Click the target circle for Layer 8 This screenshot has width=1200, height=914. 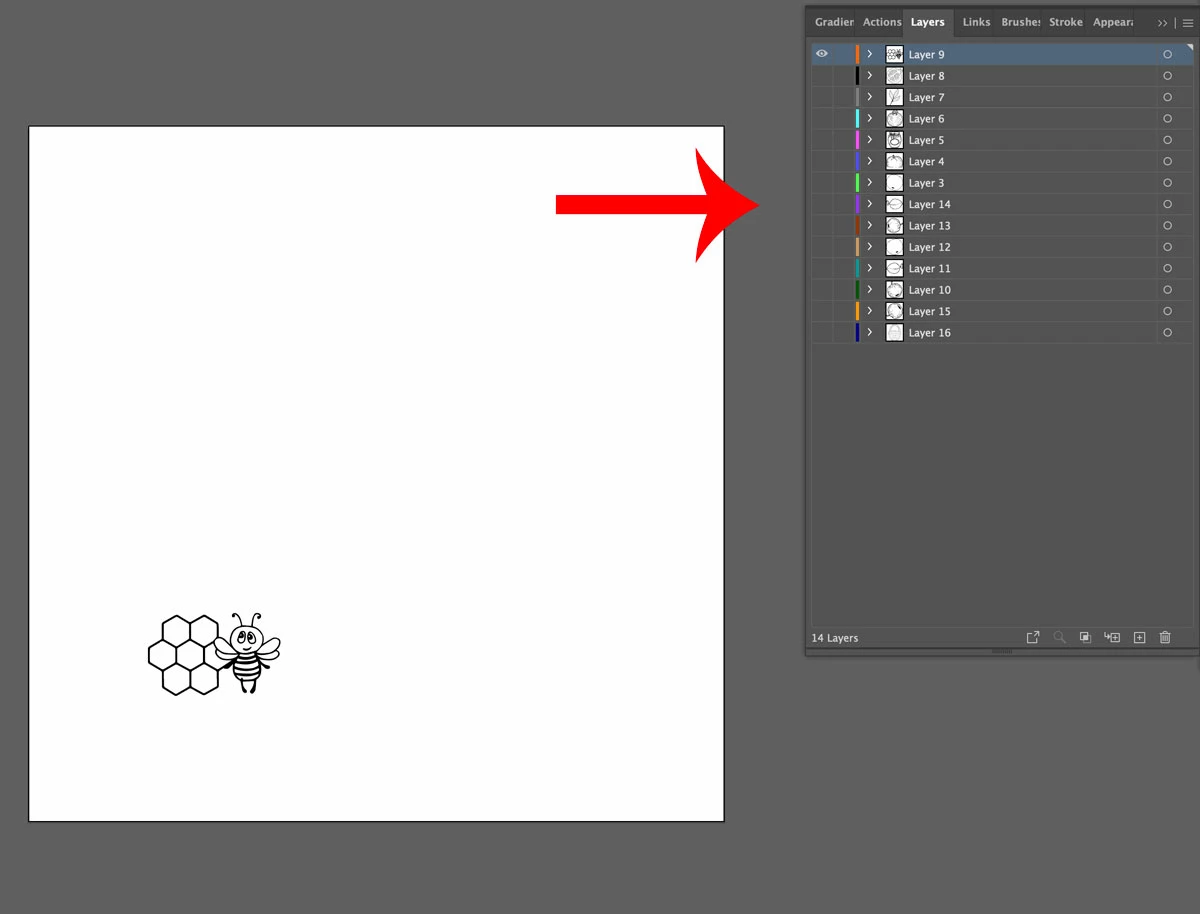[x=1167, y=76]
